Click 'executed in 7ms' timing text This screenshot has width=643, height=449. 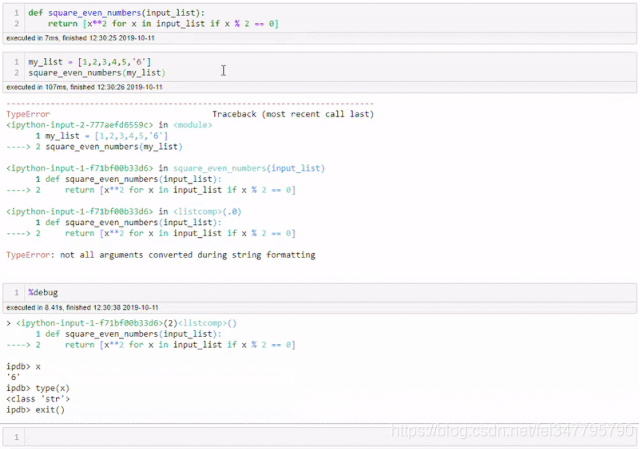coord(80,38)
